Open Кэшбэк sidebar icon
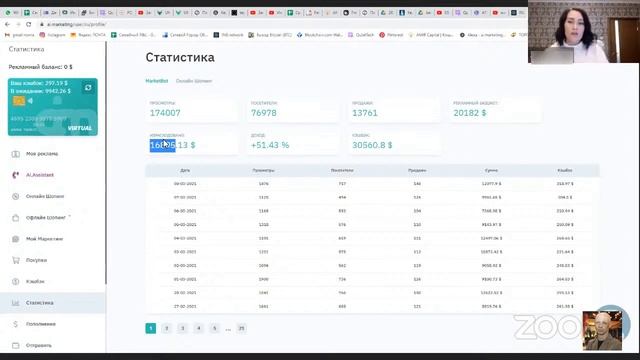 pyautogui.click(x=16, y=281)
